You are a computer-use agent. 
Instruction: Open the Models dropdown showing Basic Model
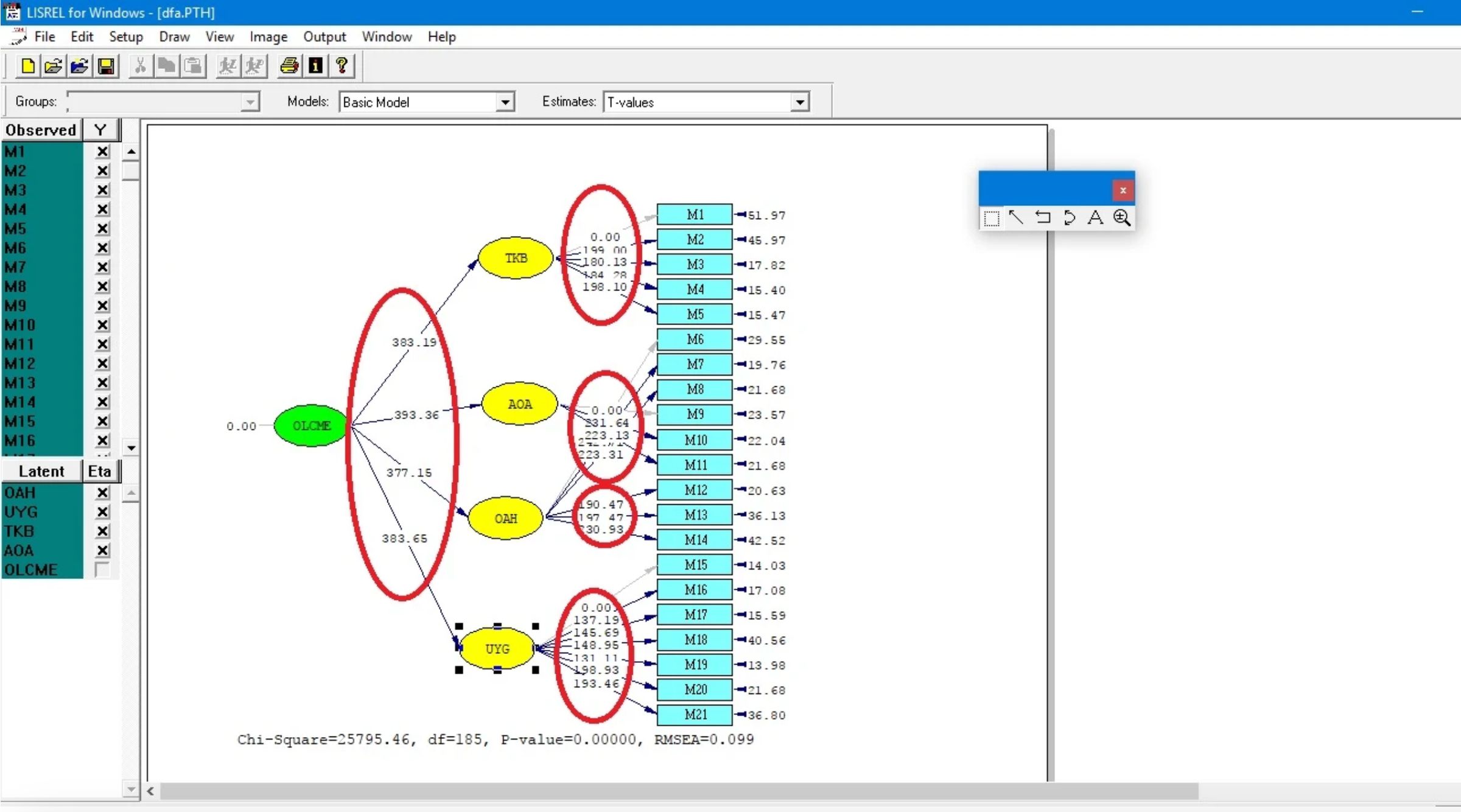[x=505, y=102]
